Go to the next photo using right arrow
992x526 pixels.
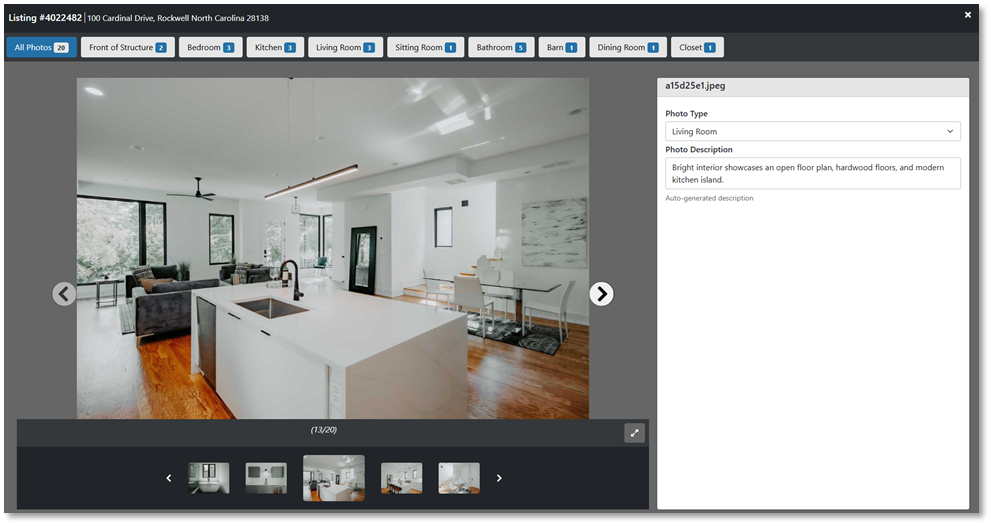point(601,293)
